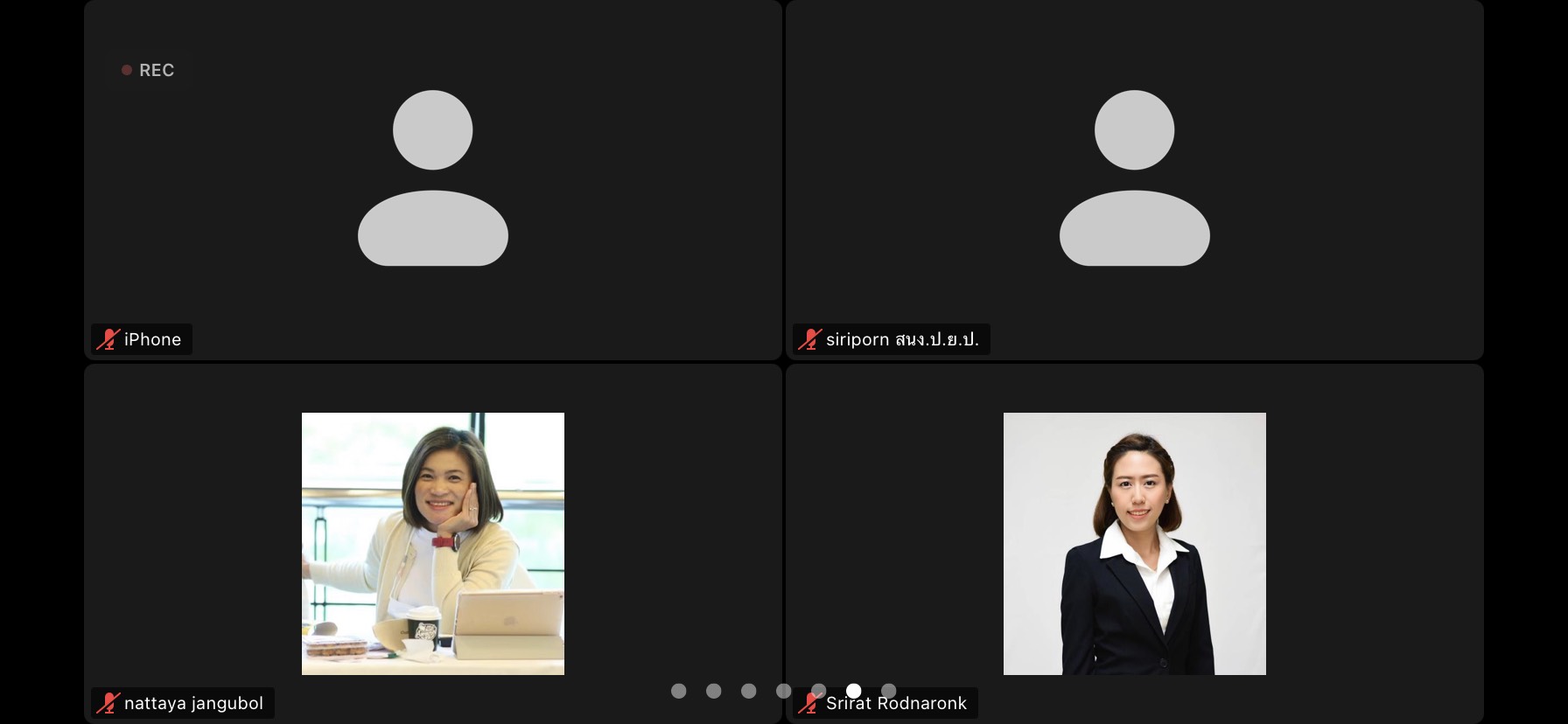Open nattaya jangubol's profile photo

pos(433,544)
